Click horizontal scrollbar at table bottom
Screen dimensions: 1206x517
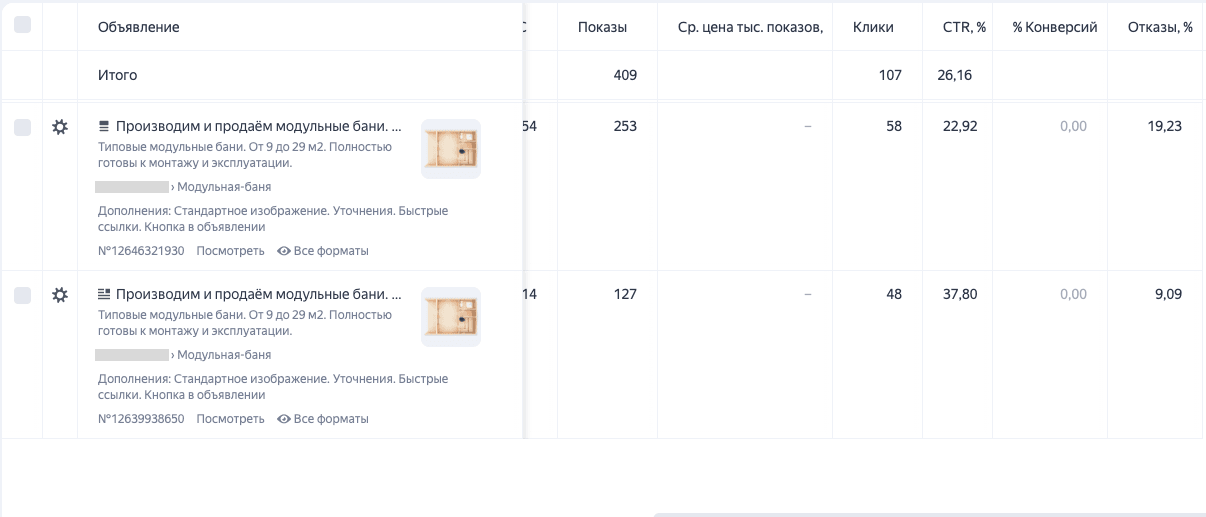click(x=930, y=514)
